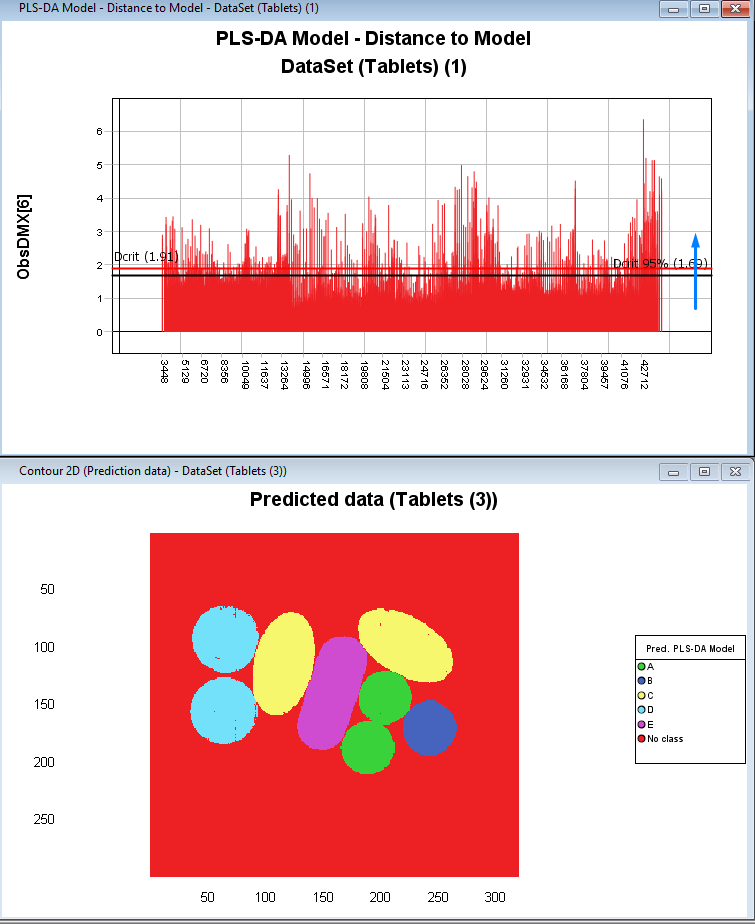755x924 pixels.
Task: Click the 'Predicted data (Tablets (3))' title
Action: point(373,500)
